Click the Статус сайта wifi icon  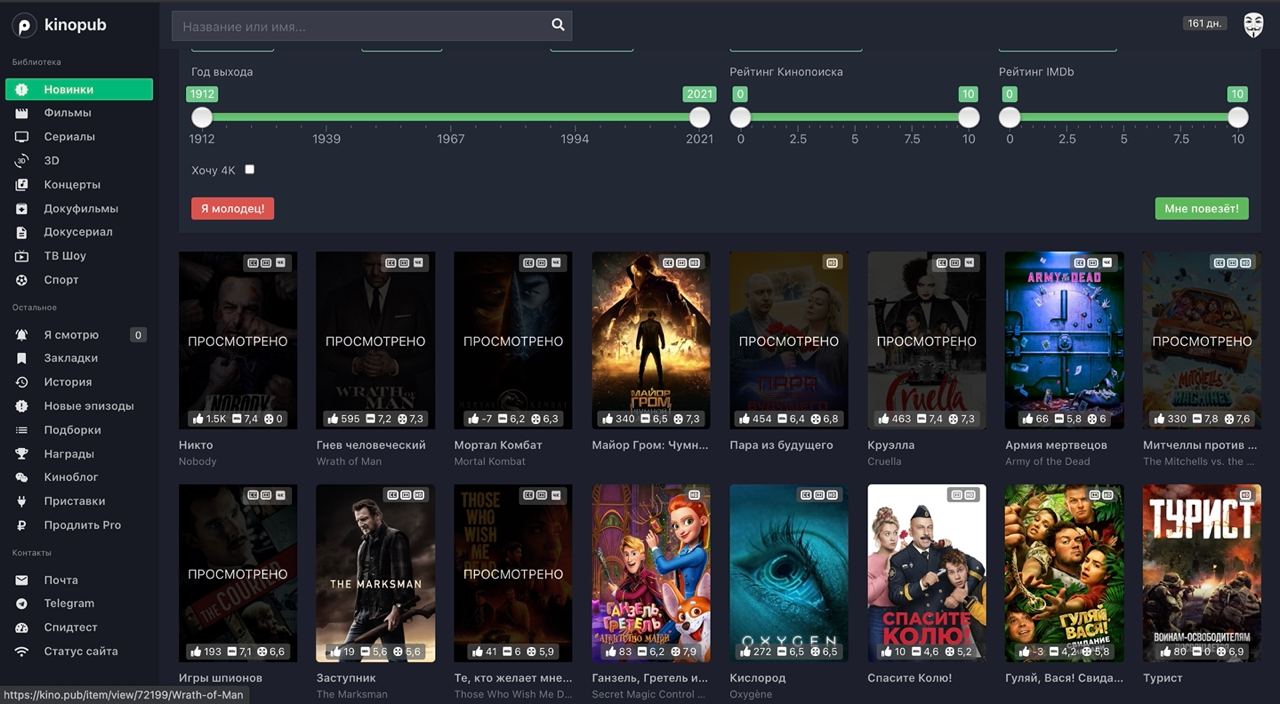(21, 651)
